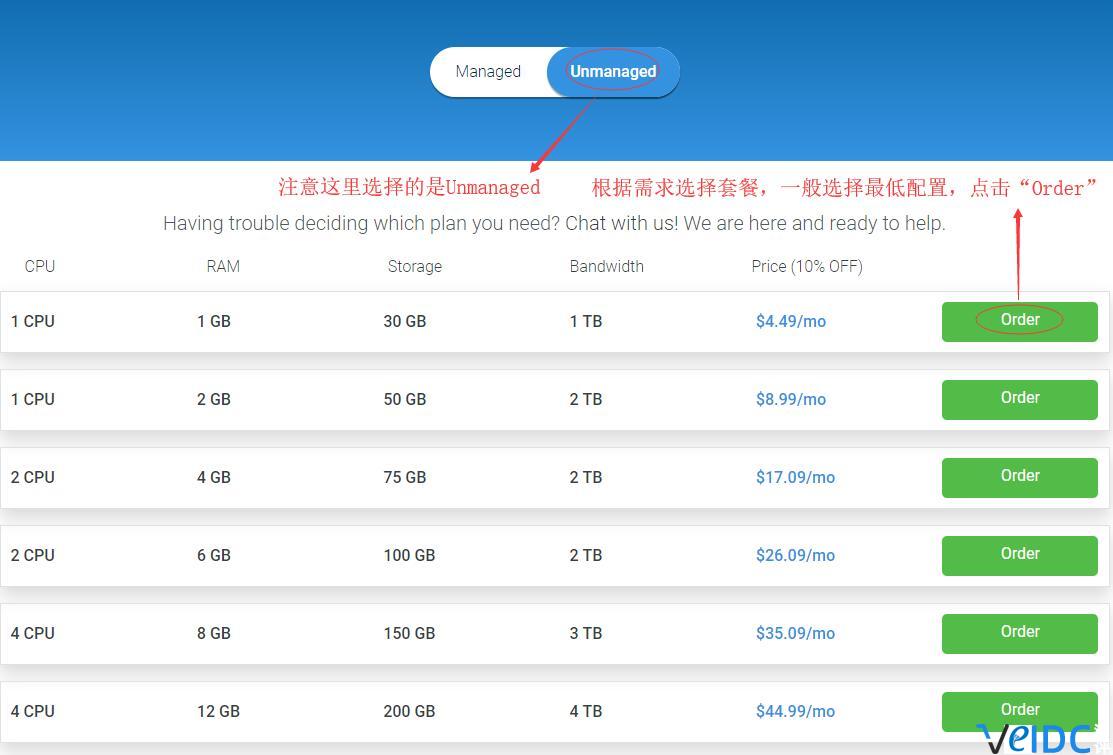Click the $44.99/mo price
The width and height of the screenshot is (1113, 755).
tap(795, 711)
